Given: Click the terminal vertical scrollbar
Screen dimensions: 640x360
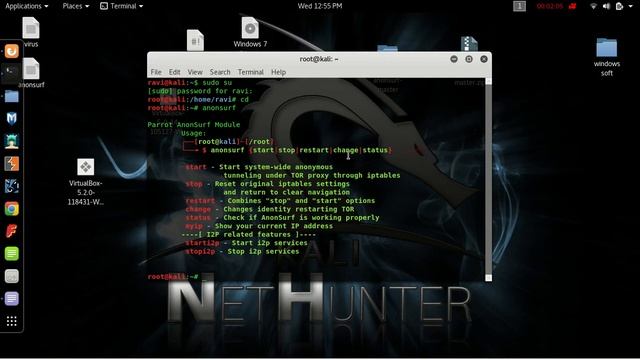Looking at the screenshot, I should click(x=488, y=180).
